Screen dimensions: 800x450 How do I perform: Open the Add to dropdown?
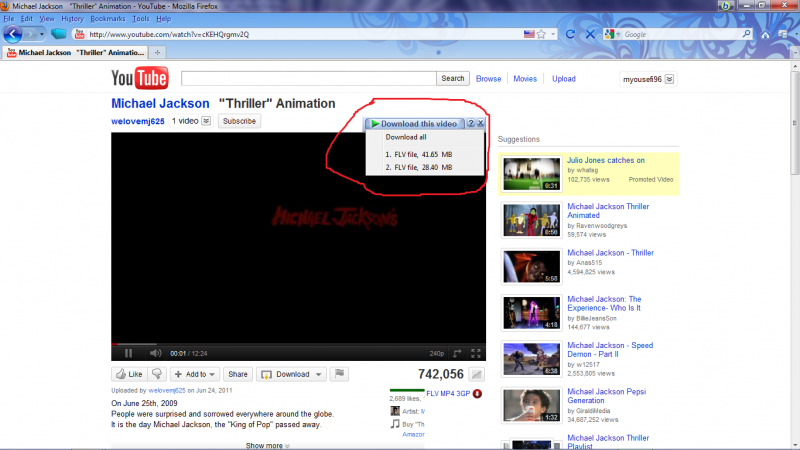point(194,374)
